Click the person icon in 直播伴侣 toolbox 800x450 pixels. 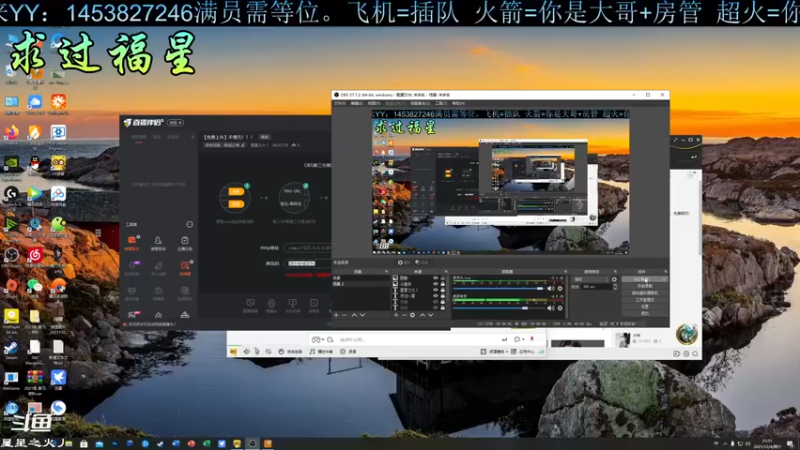[x=158, y=240]
